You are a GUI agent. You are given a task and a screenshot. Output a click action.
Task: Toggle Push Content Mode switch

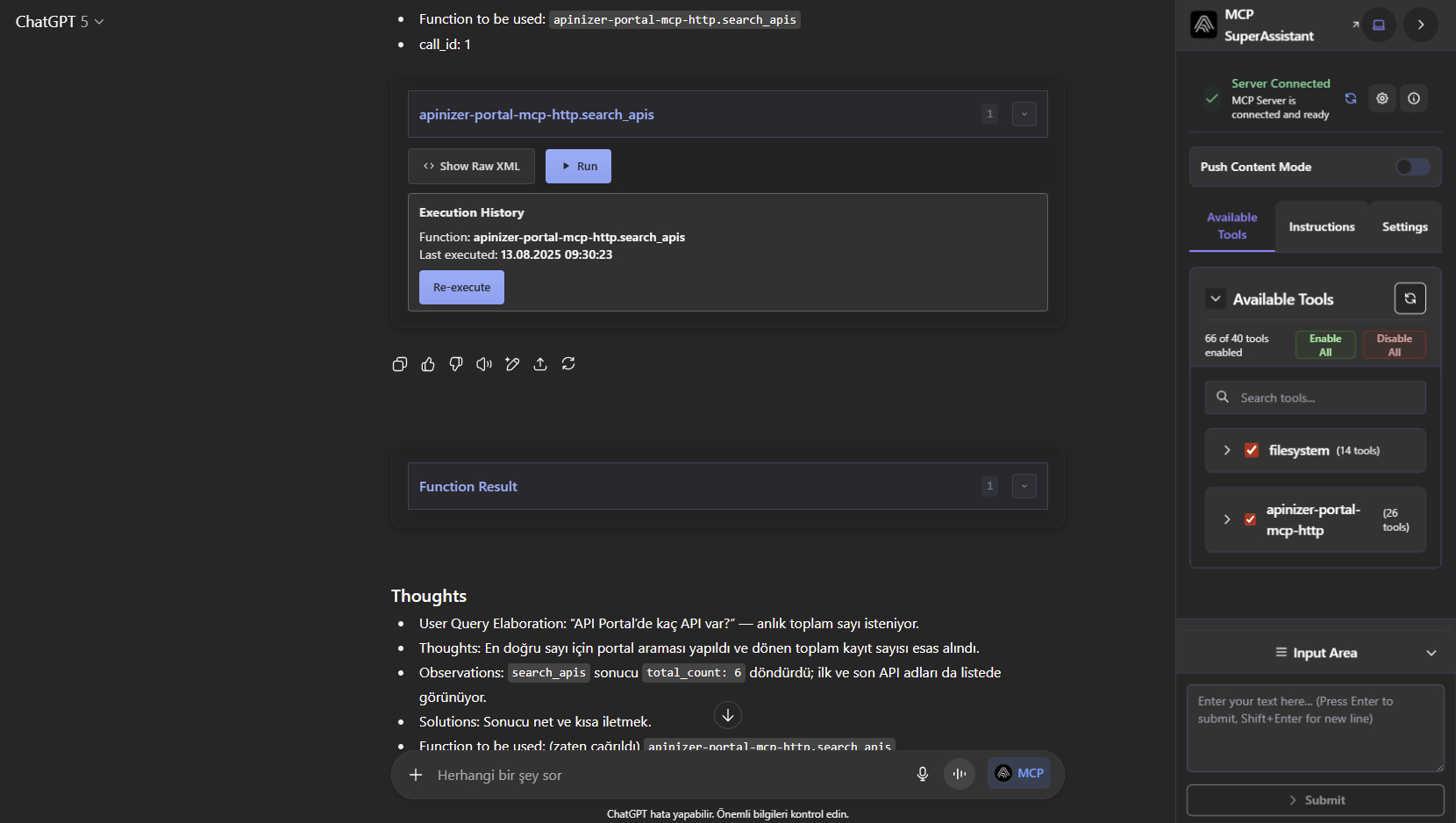1412,167
